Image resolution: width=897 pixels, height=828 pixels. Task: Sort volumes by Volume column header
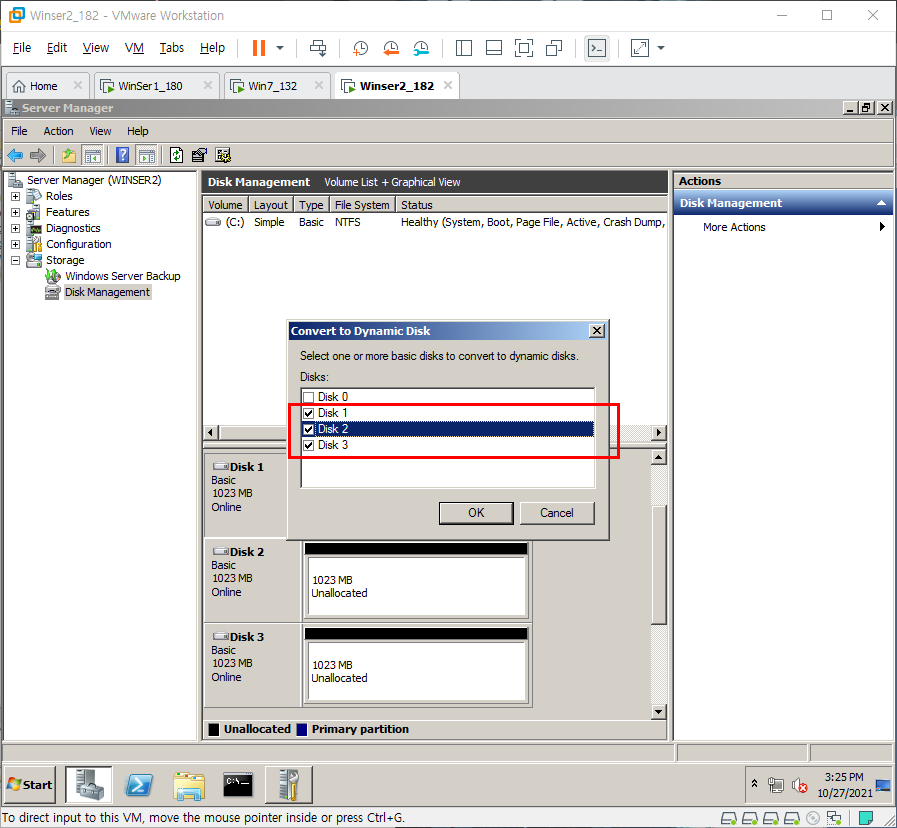click(225, 205)
